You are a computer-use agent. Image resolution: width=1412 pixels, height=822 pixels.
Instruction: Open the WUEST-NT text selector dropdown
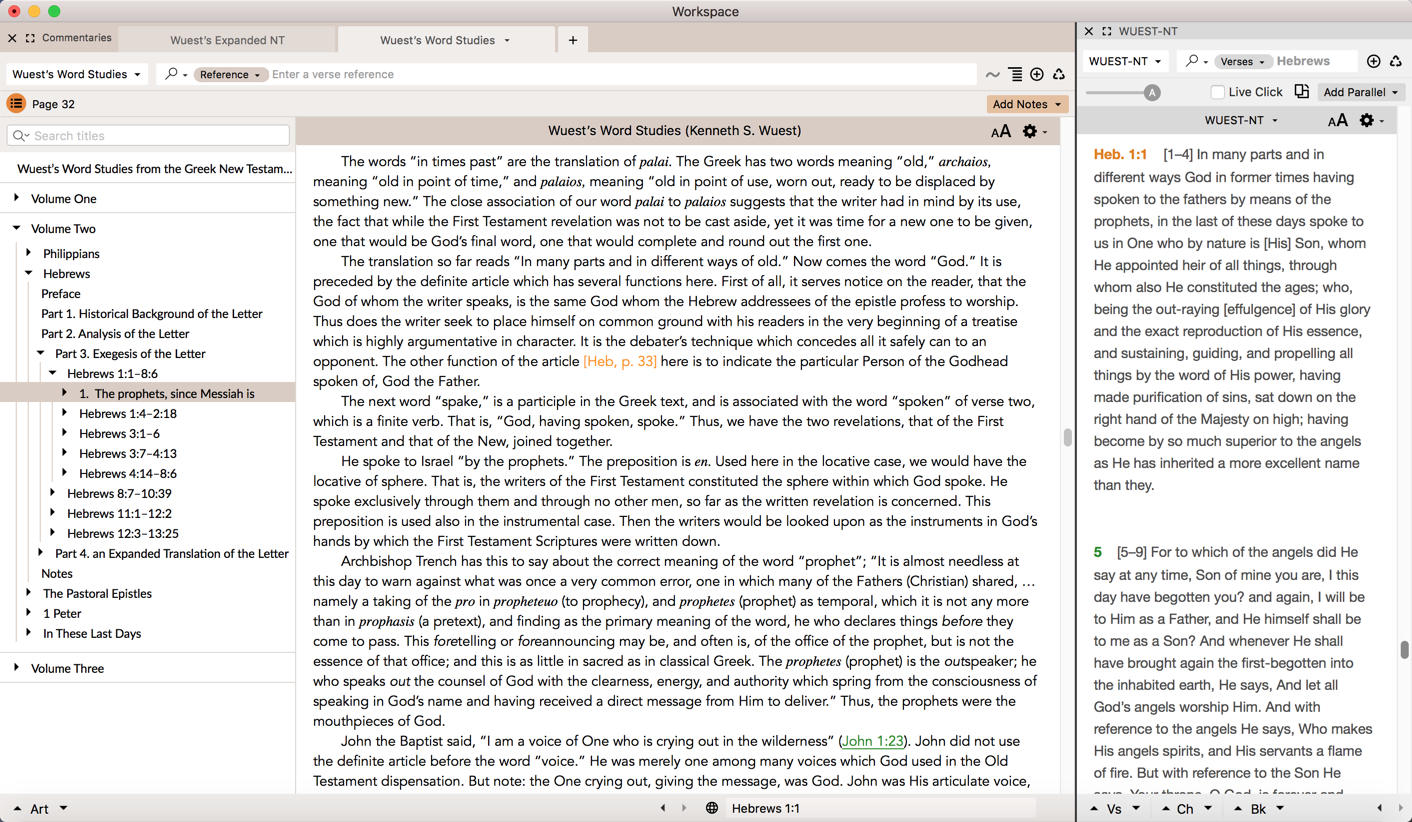1125,61
